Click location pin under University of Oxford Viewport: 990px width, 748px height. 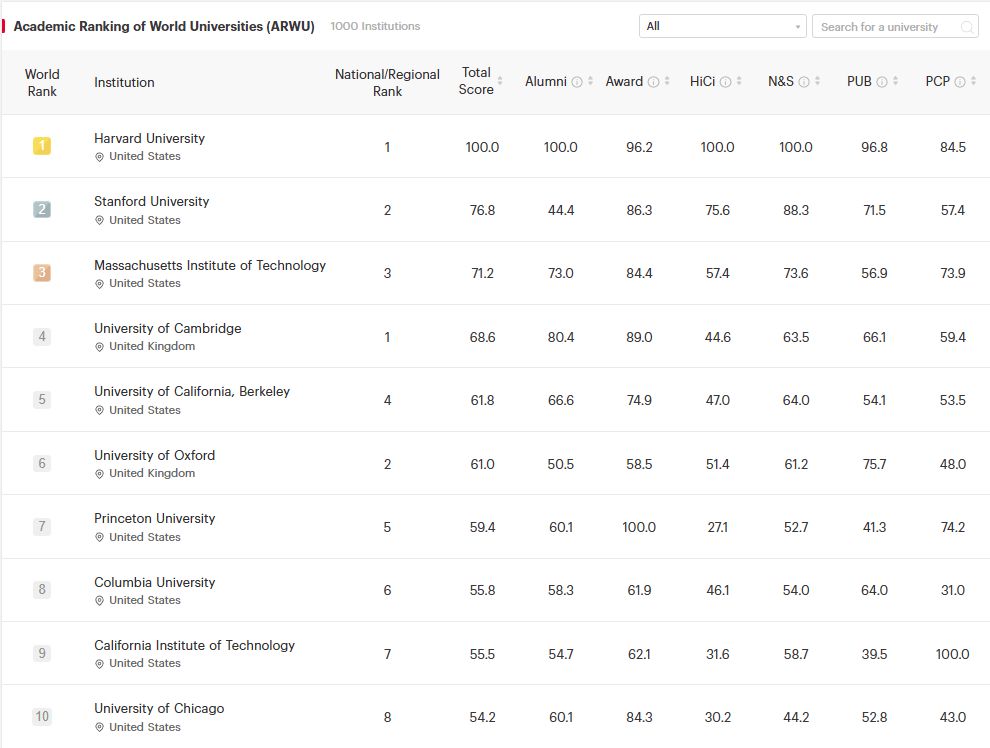pyautogui.click(x=99, y=474)
